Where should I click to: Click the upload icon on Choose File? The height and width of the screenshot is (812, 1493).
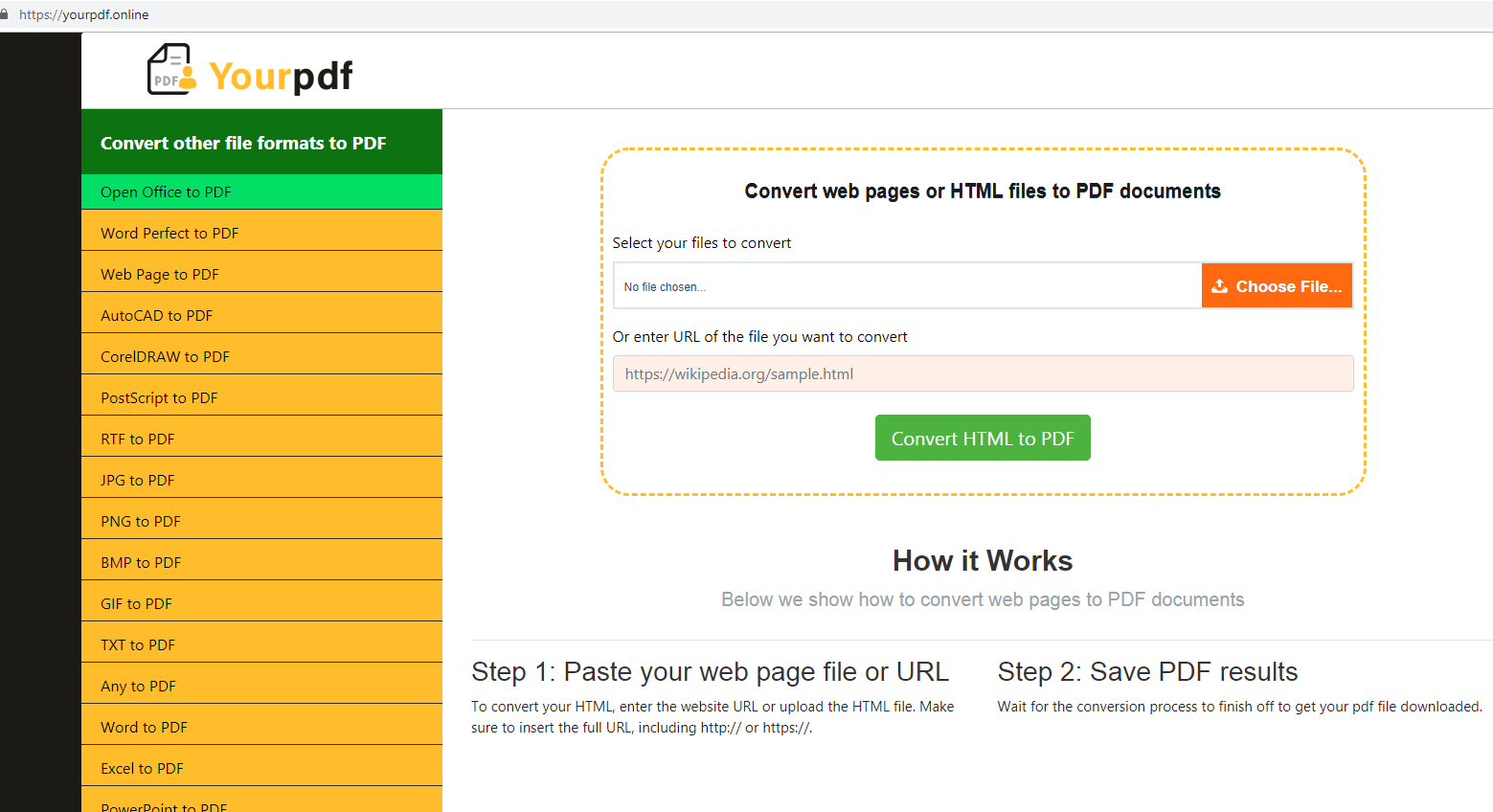point(1219,286)
